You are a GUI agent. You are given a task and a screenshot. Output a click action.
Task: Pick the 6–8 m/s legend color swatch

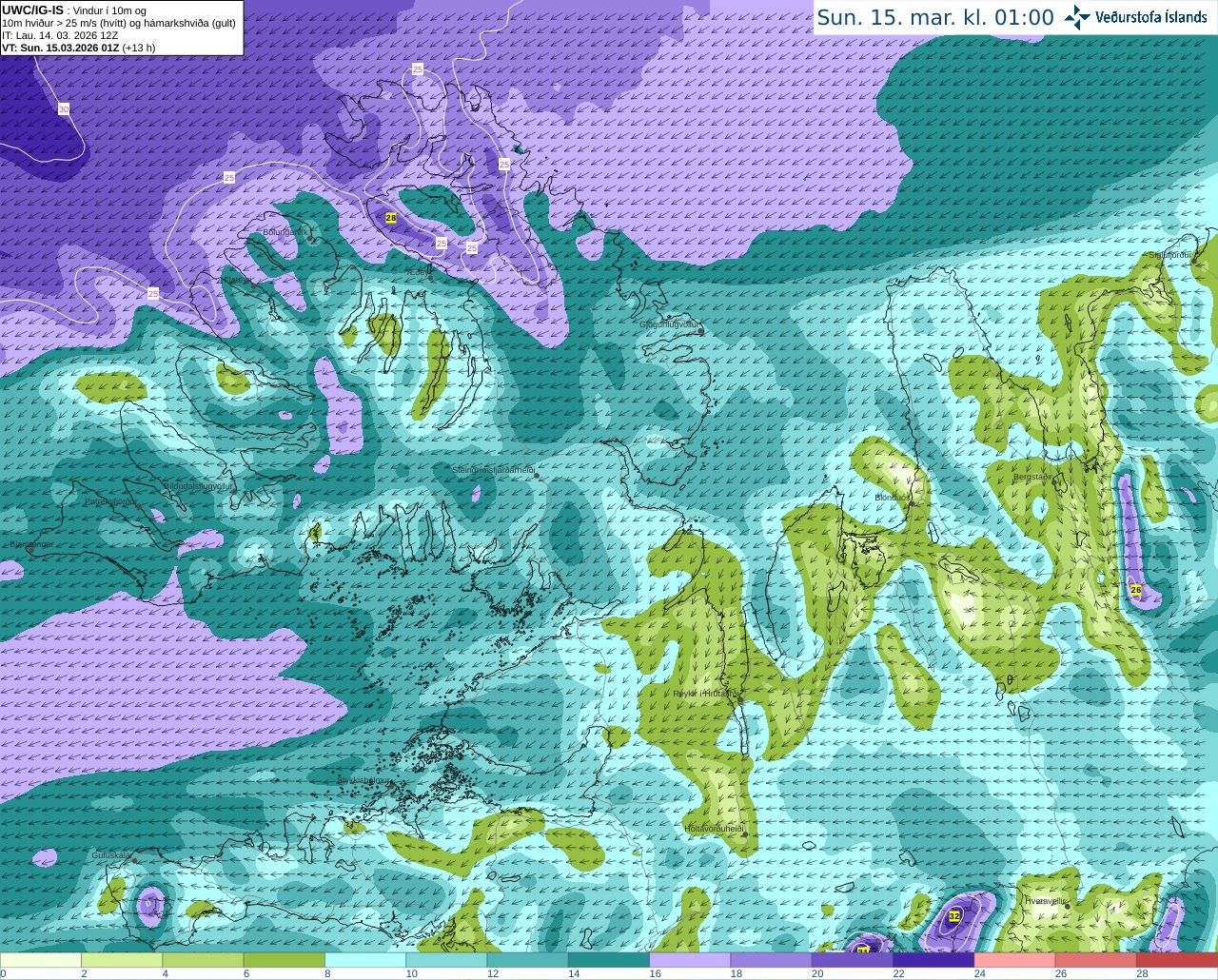click(285, 960)
